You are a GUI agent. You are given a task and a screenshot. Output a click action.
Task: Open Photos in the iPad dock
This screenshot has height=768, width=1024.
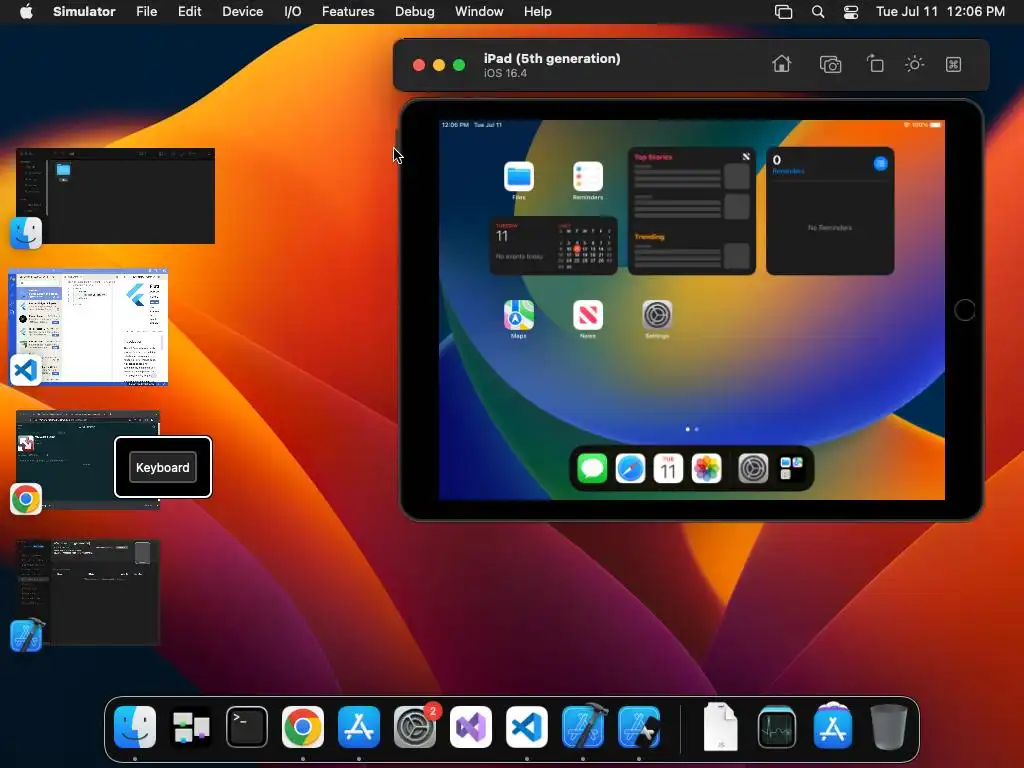click(x=706, y=468)
